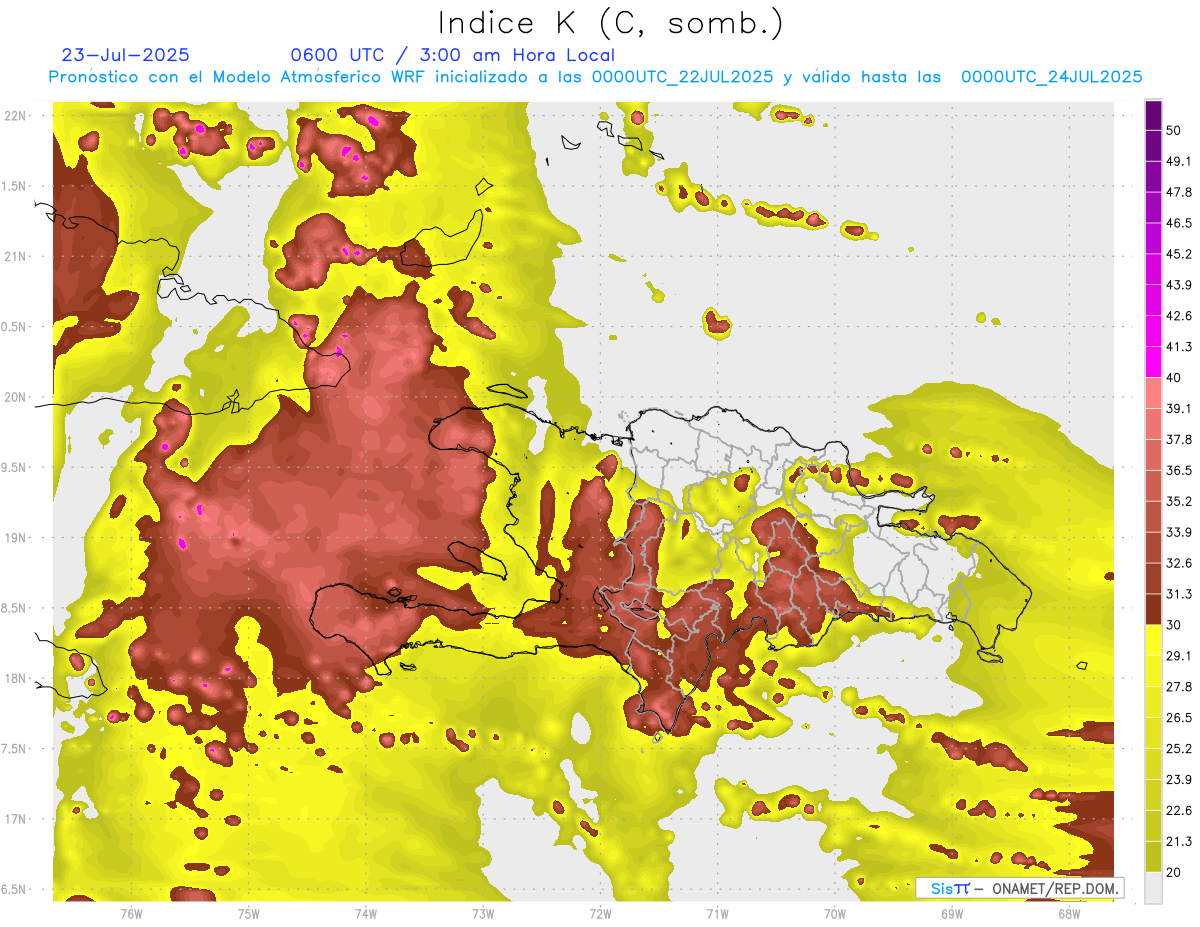Click the "22.6" color scale value

(x=1179, y=811)
